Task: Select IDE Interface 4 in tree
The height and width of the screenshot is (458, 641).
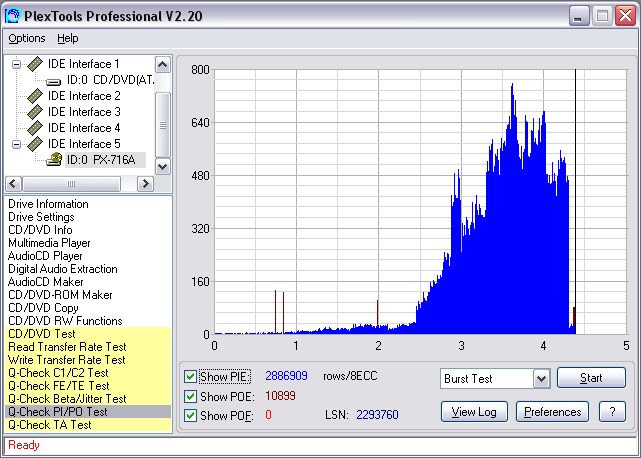Action: 84,128
